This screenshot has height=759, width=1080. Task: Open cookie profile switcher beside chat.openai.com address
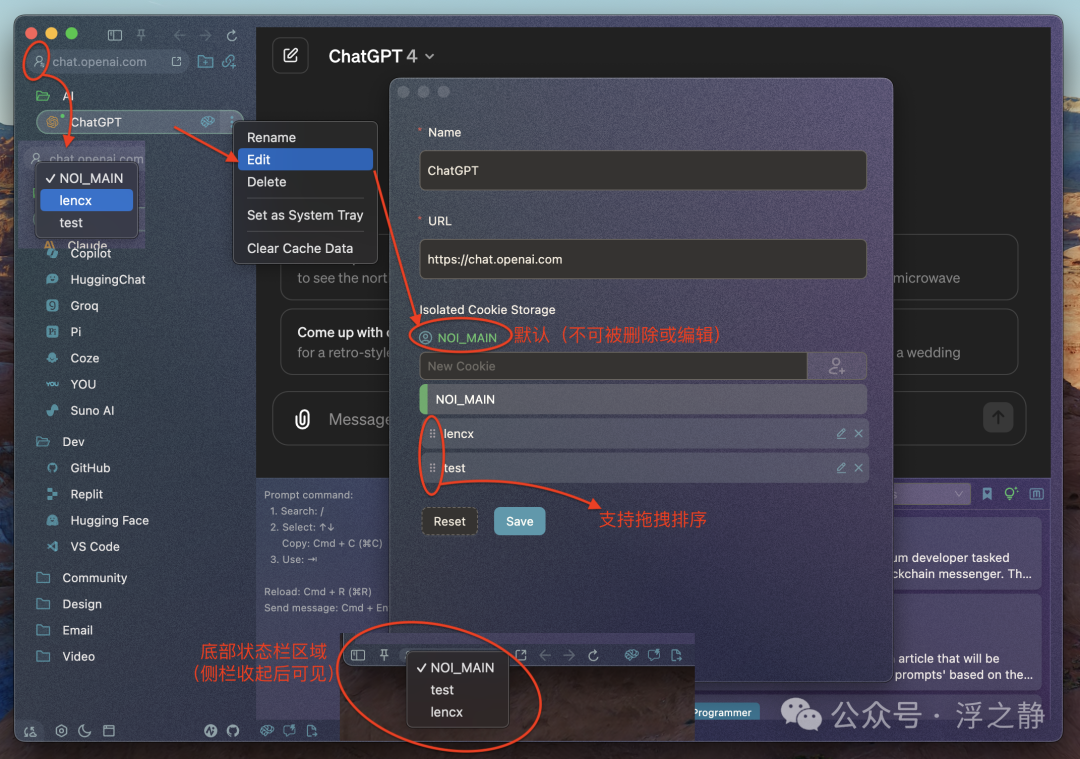39,61
